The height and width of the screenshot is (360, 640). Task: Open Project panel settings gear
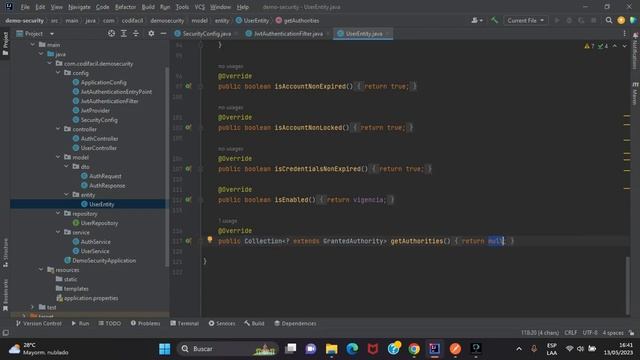(151, 33)
